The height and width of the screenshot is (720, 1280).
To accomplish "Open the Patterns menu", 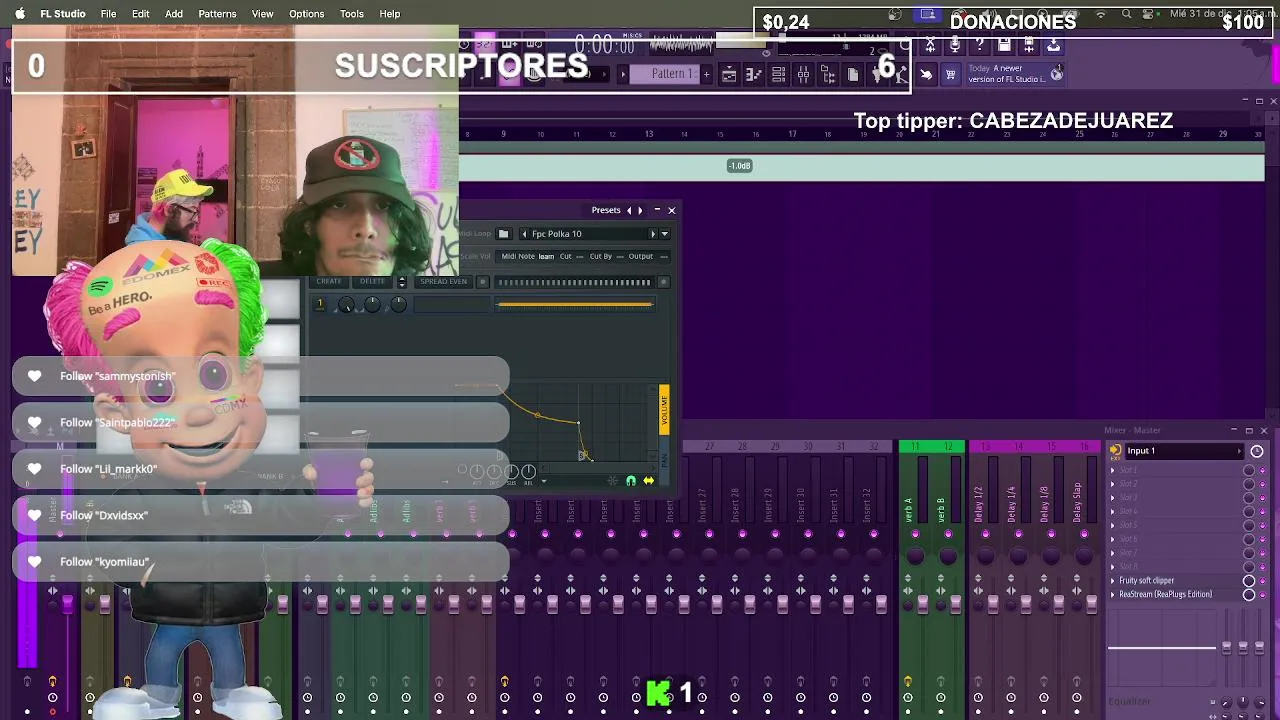I will tap(217, 14).
